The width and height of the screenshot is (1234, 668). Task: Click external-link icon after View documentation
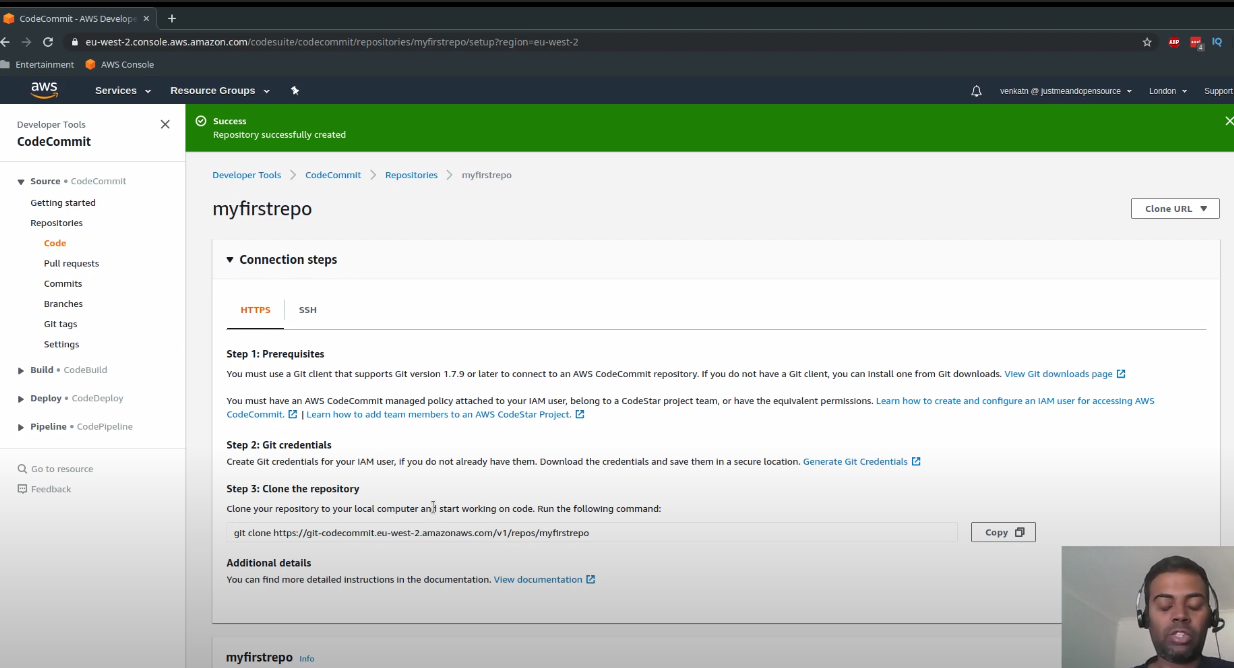pyautogui.click(x=591, y=580)
